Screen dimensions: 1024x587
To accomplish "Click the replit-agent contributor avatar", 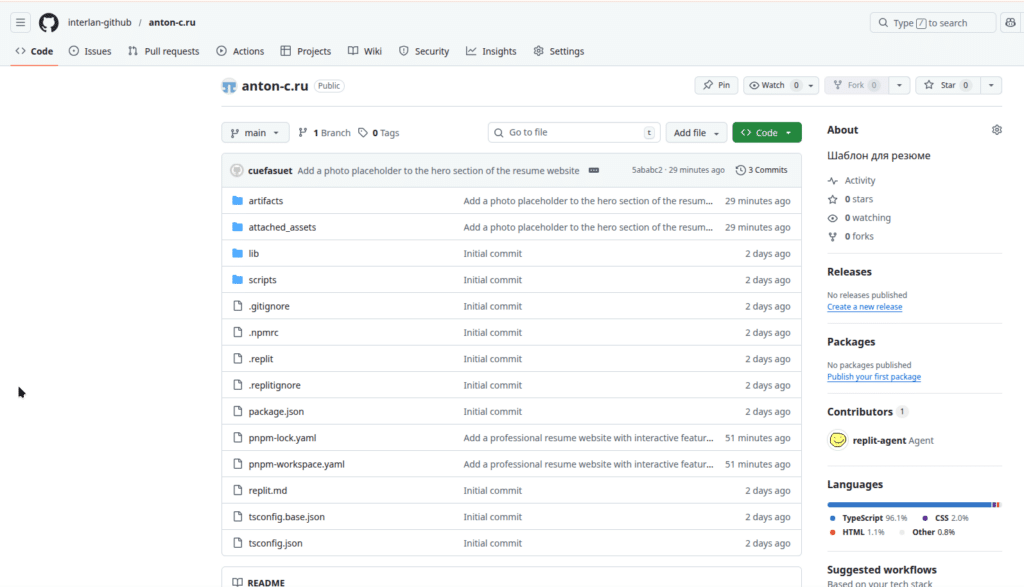I will click(x=838, y=440).
